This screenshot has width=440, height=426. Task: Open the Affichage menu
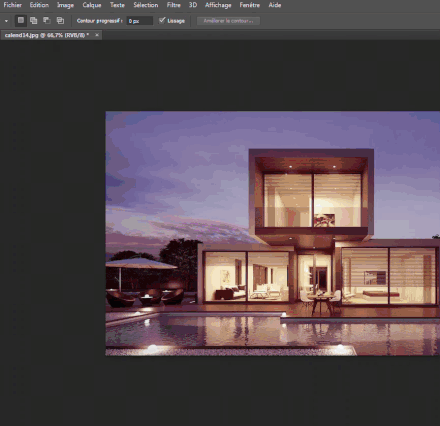[x=218, y=5]
